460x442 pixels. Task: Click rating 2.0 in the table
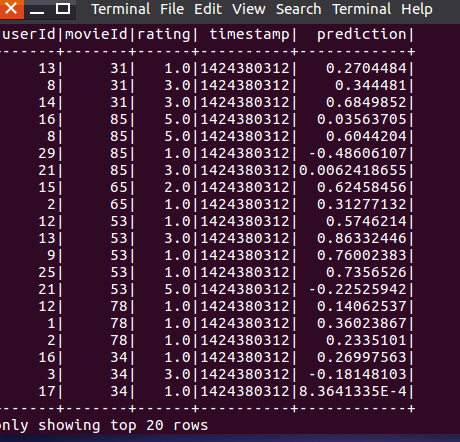pos(177,188)
